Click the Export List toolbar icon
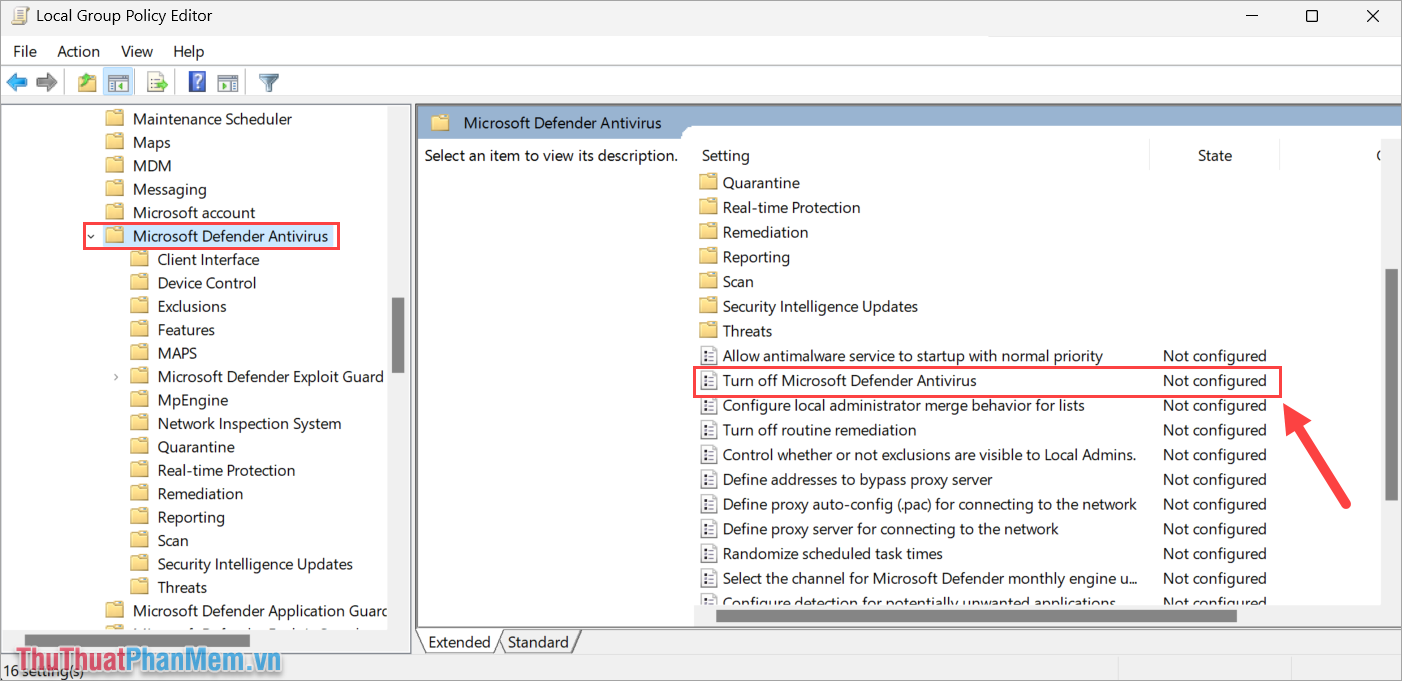The width and height of the screenshot is (1402, 681). tap(156, 81)
